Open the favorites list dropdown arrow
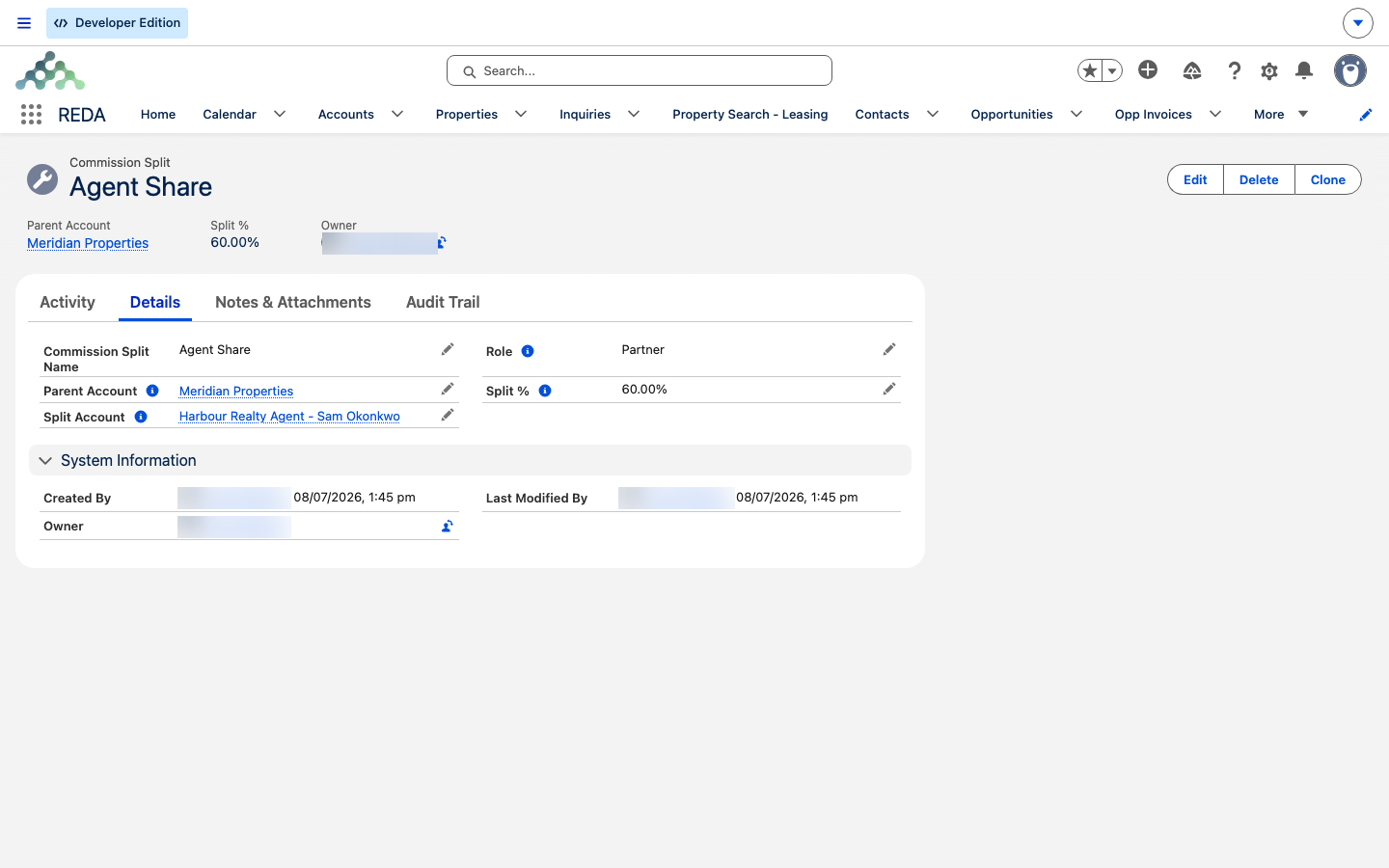The image size is (1389, 868). (x=1112, y=70)
